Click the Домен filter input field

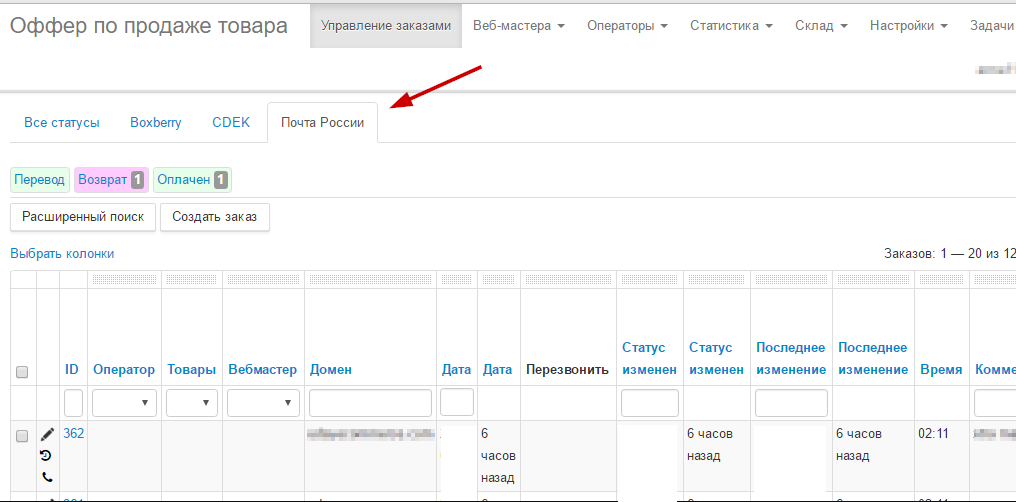[x=370, y=403]
